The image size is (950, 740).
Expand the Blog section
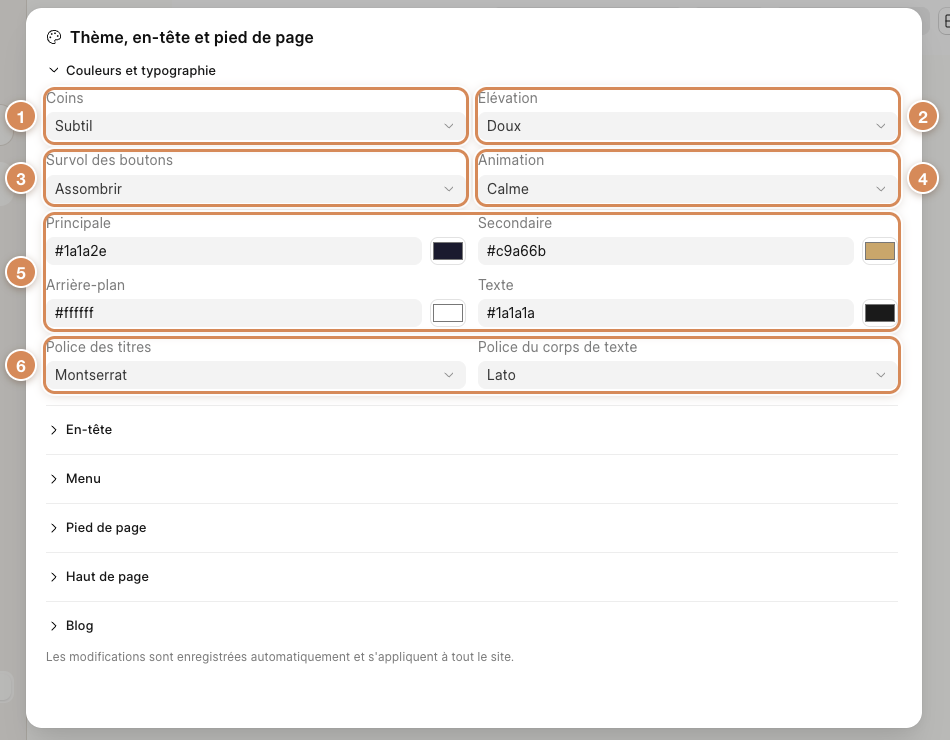point(472,626)
